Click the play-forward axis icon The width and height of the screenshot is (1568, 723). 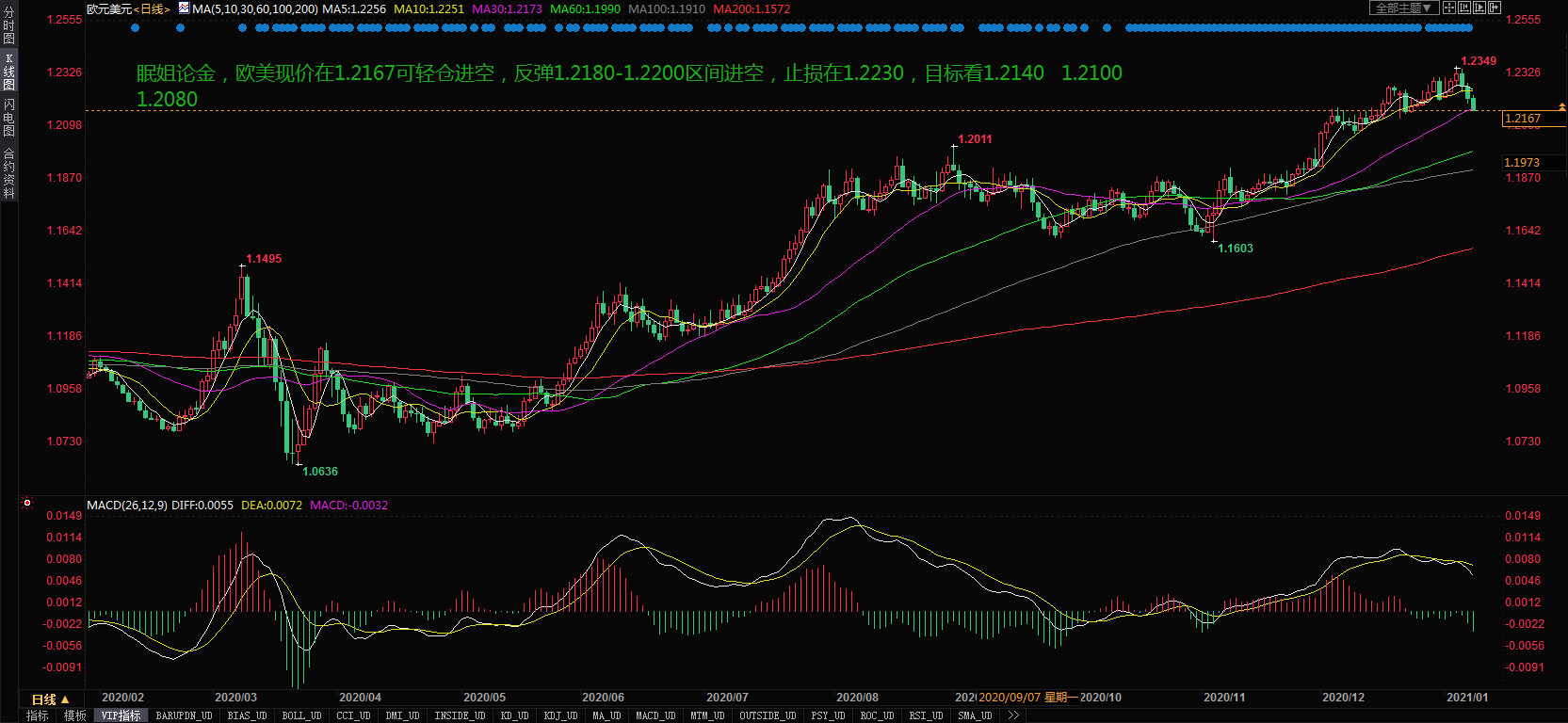[1479, 8]
